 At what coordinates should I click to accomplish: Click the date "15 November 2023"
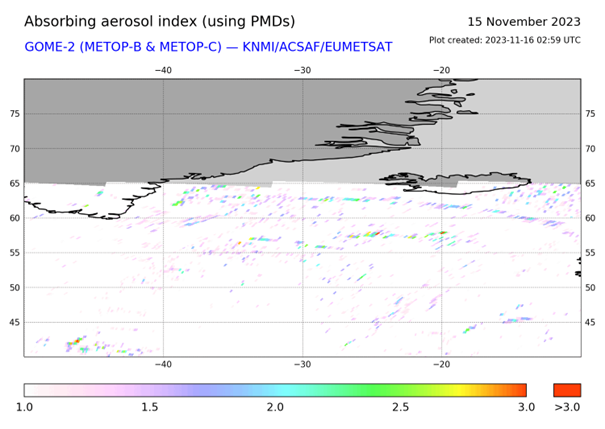pyautogui.click(x=523, y=21)
